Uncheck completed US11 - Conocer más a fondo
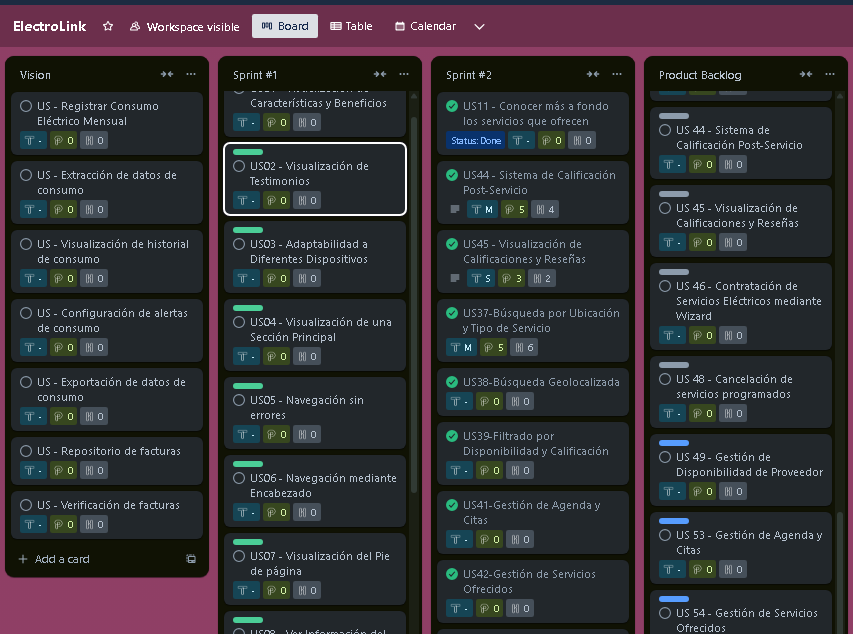 (452, 106)
